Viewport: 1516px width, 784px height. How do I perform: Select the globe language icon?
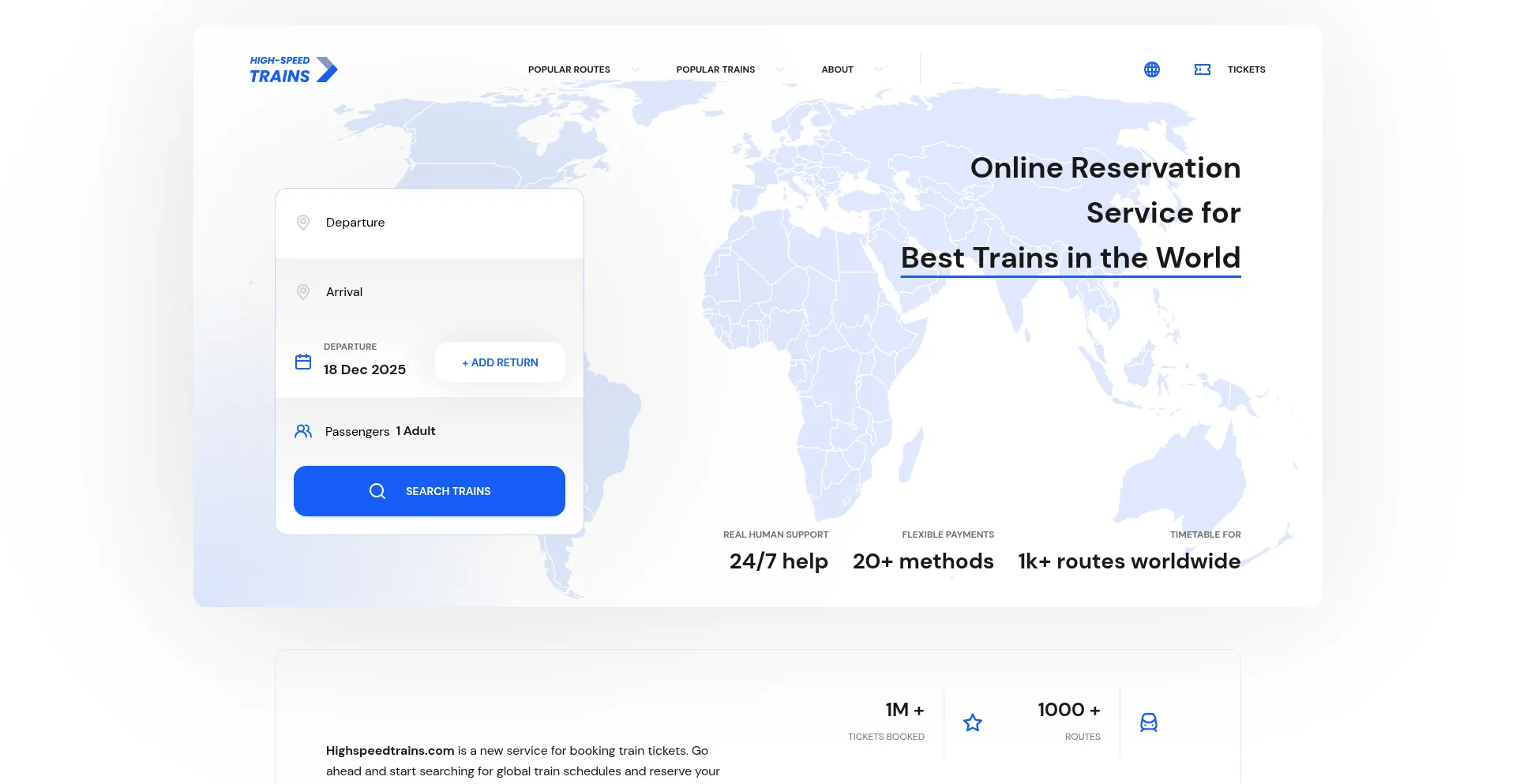click(1152, 69)
